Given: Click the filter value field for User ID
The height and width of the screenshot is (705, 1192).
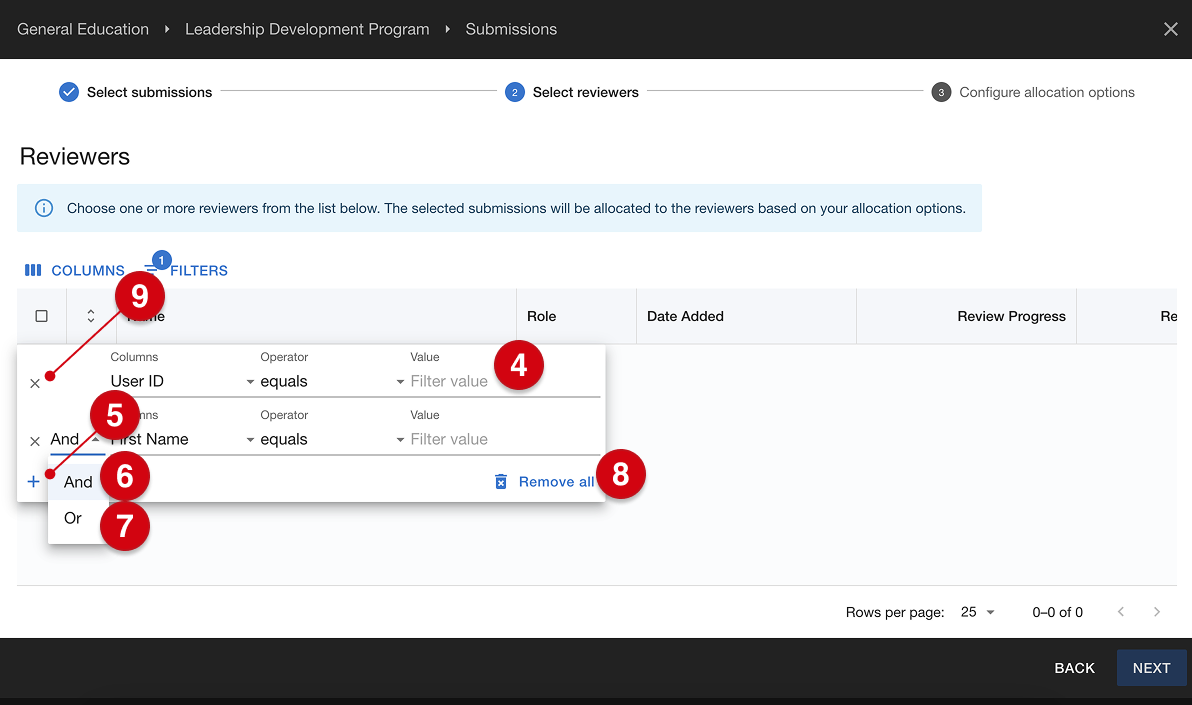Looking at the screenshot, I should point(505,381).
